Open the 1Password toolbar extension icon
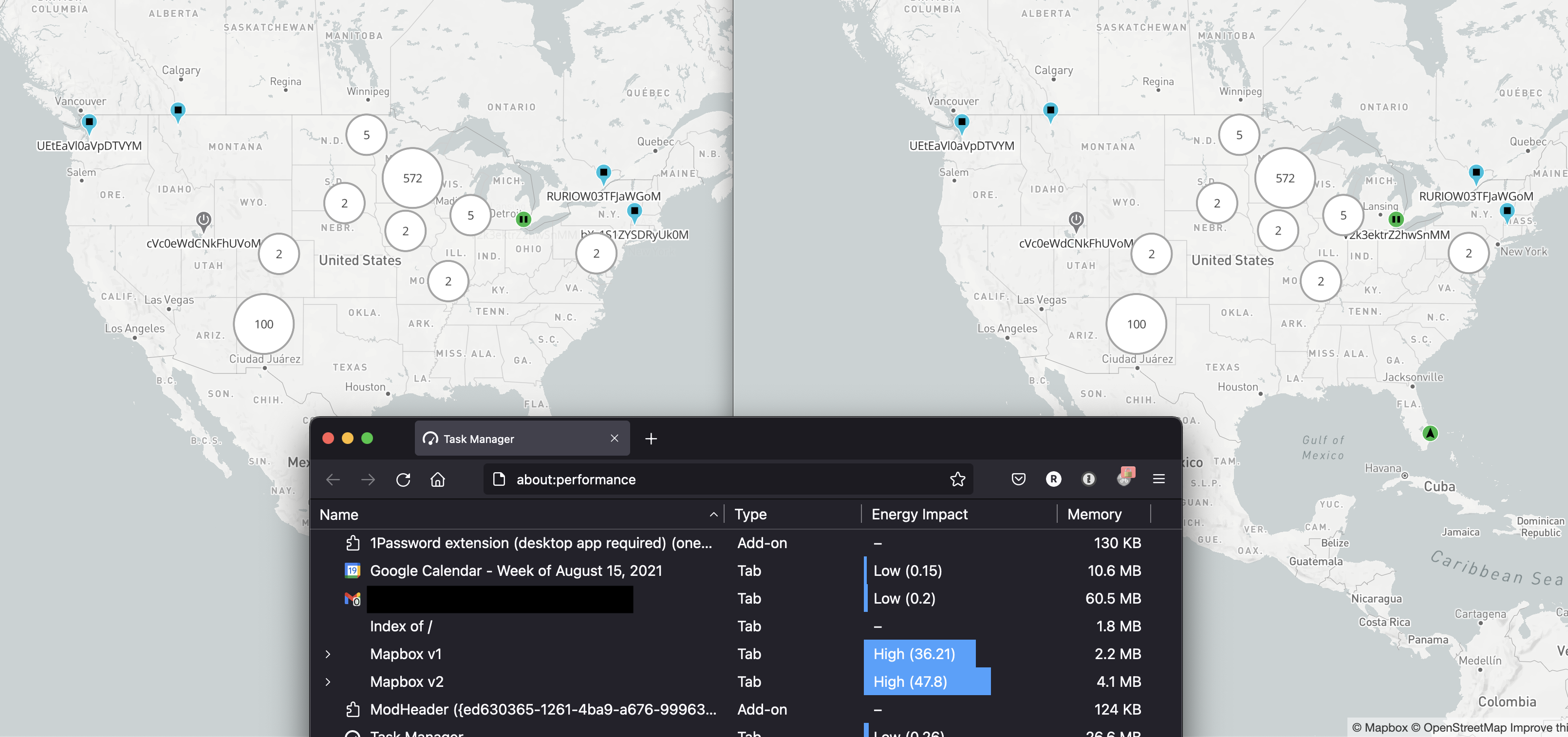 (x=1088, y=479)
